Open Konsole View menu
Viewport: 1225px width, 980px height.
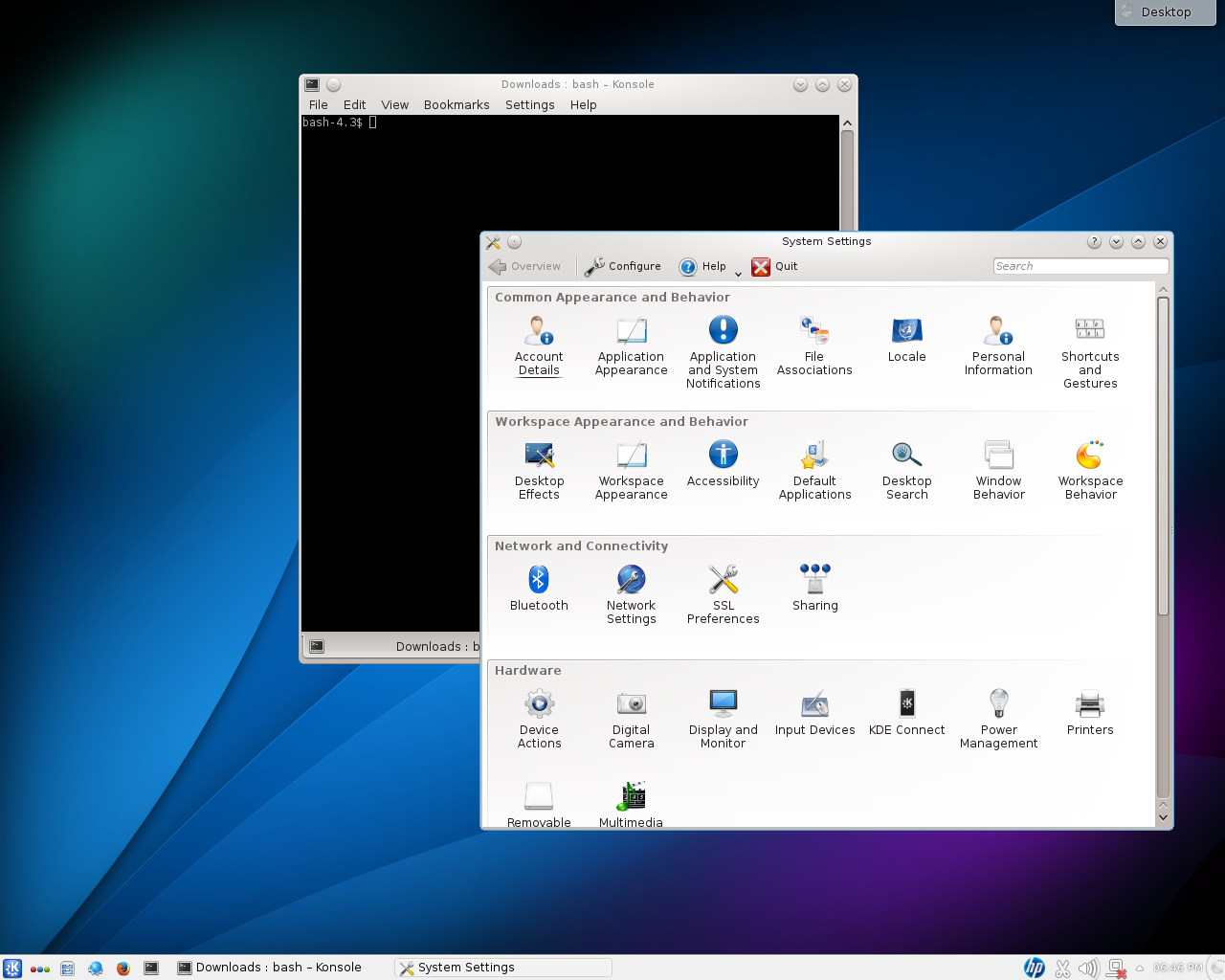394,105
